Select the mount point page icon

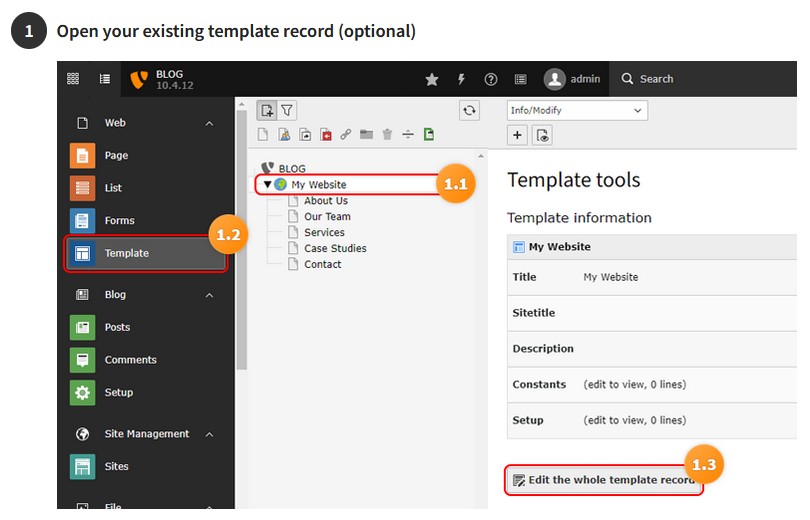click(x=326, y=135)
